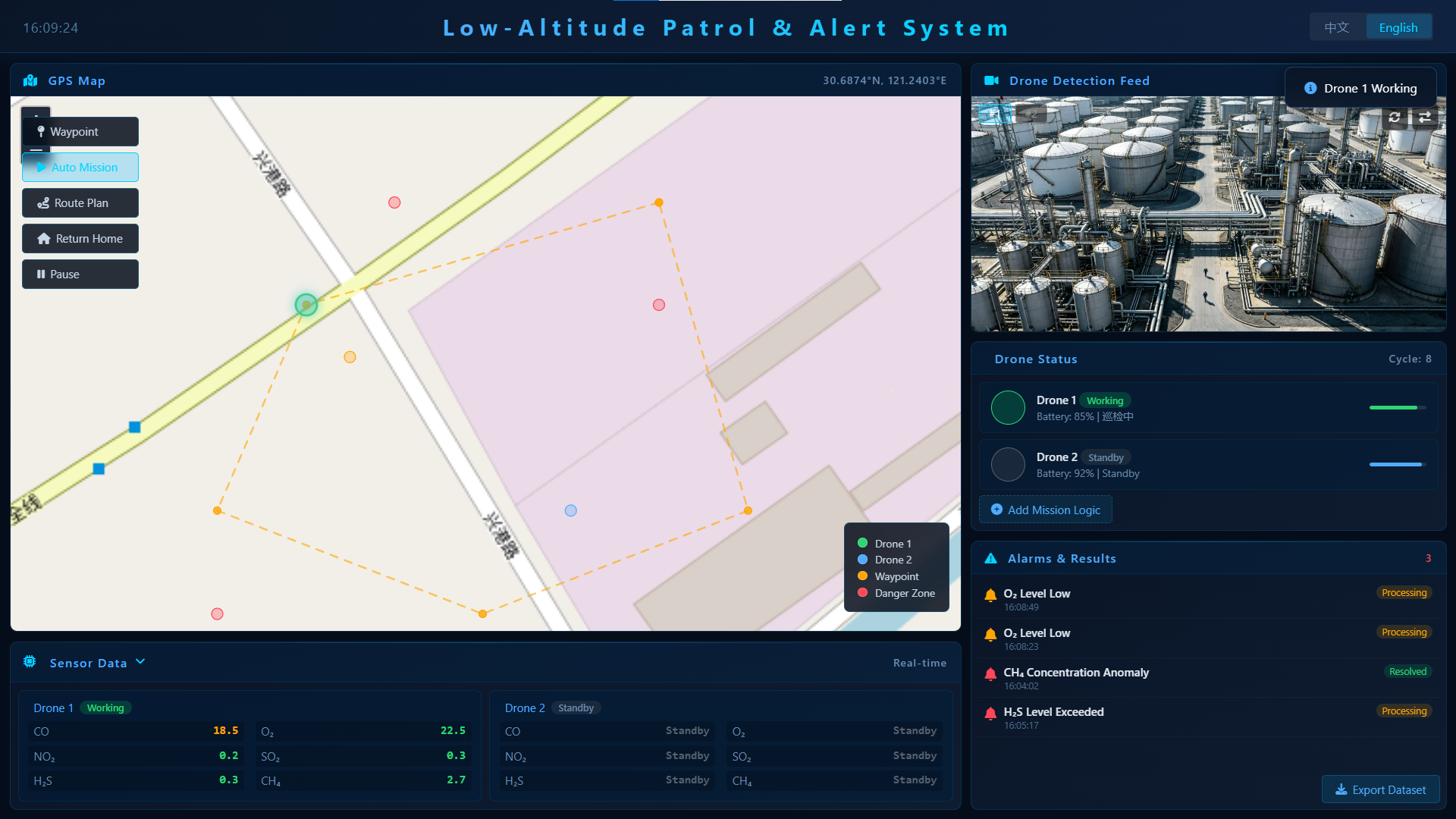
Task: Click the Drone 2 battery progress bar
Action: (x=1398, y=465)
